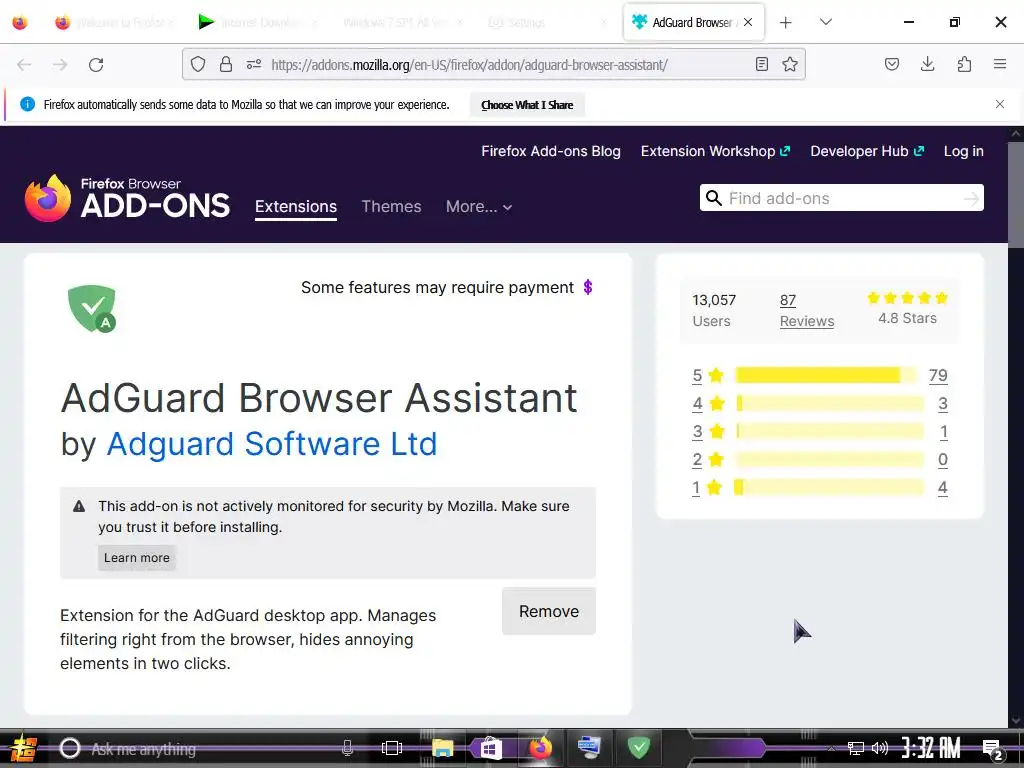This screenshot has height=768, width=1024.
Task: Click the AdGuard shield taskbar icon
Action: [x=639, y=747]
